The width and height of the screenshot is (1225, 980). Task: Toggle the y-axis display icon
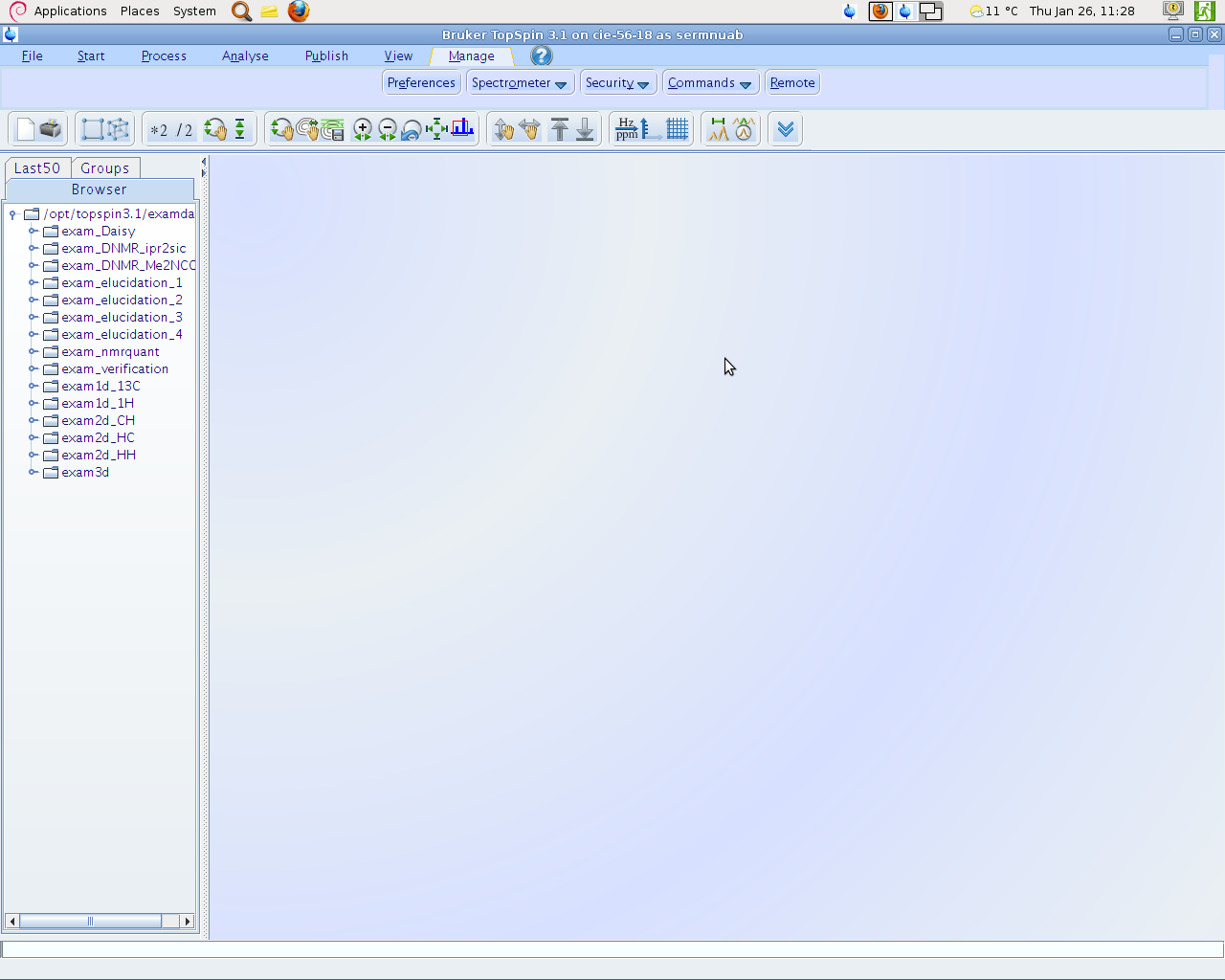pos(652,129)
